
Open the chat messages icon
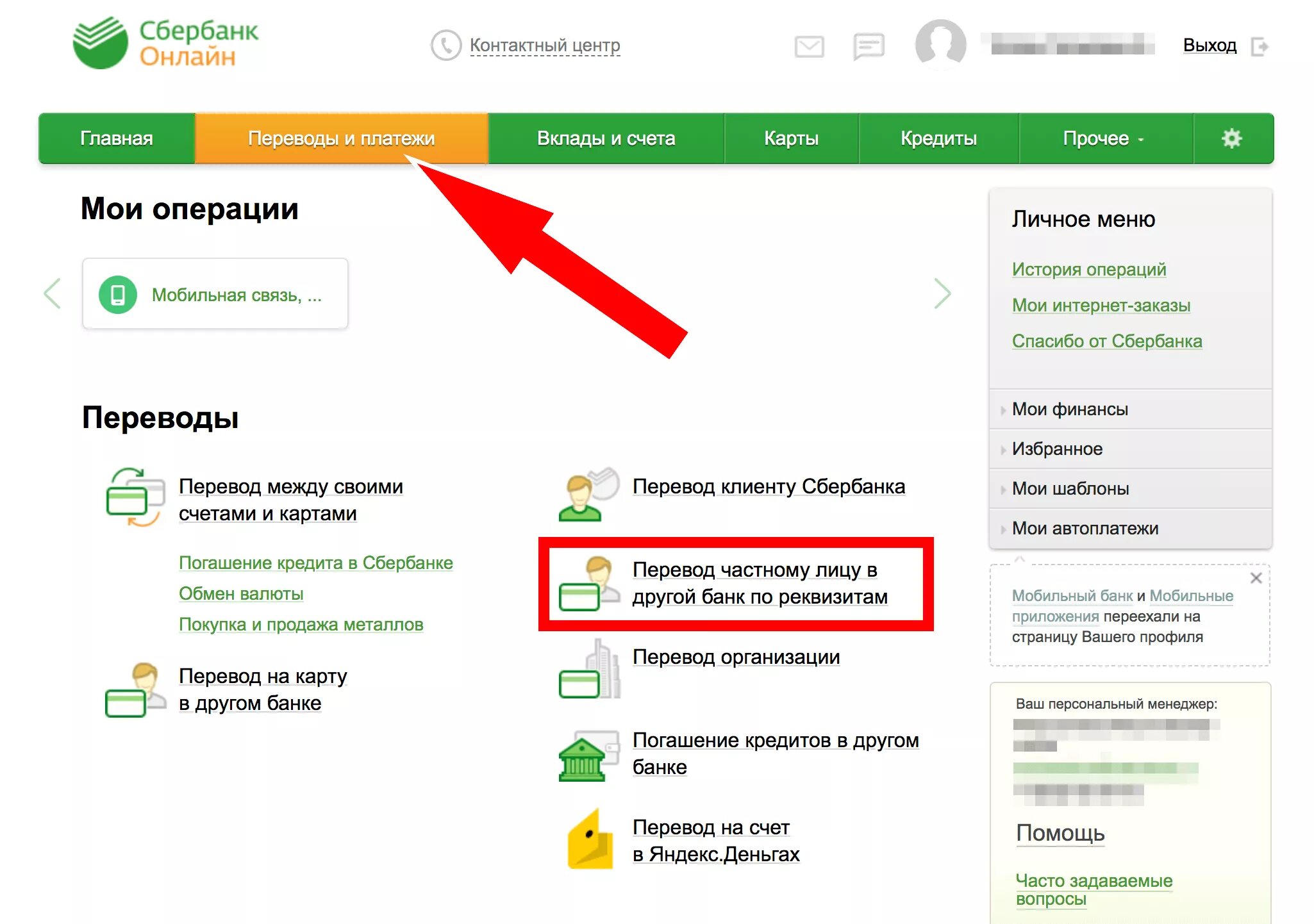click(869, 46)
